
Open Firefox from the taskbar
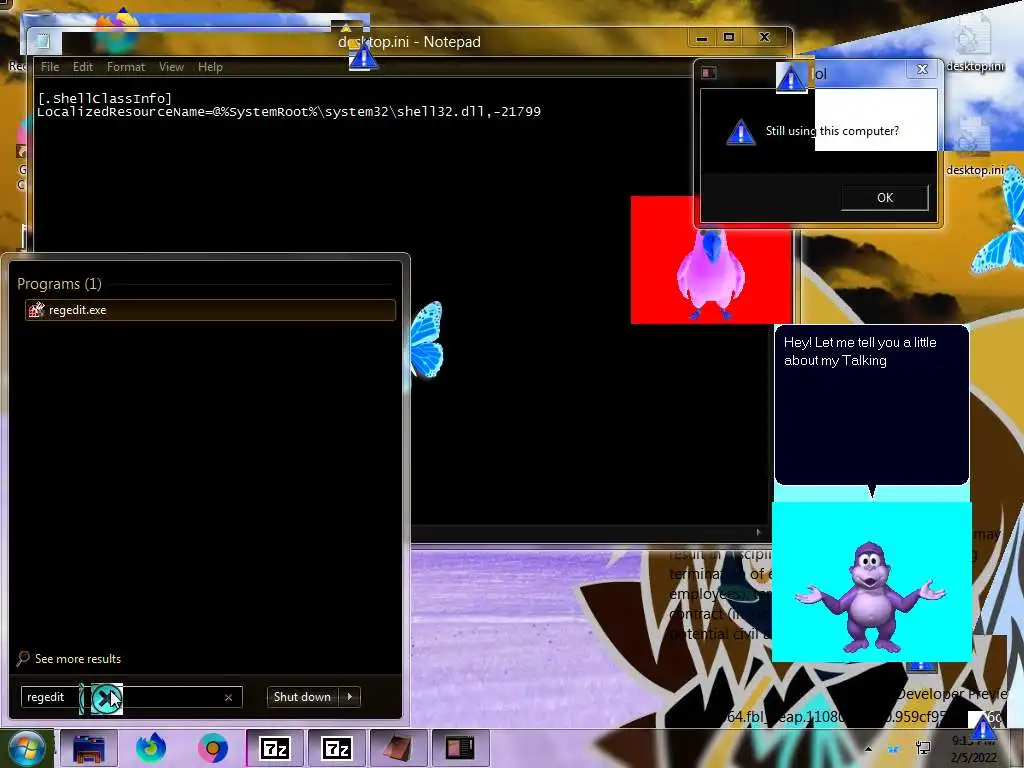[x=151, y=748]
